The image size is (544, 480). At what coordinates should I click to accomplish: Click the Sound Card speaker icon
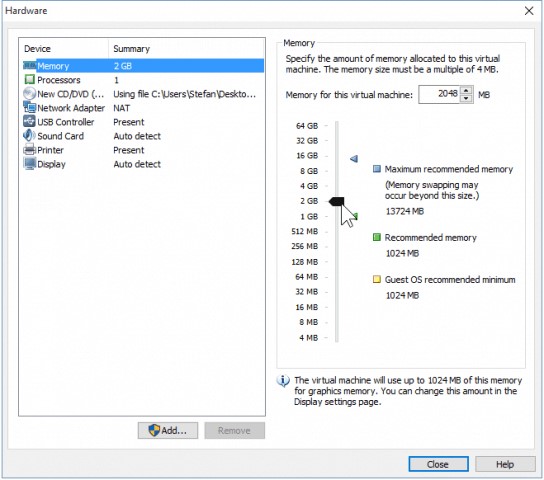(29, 135)
